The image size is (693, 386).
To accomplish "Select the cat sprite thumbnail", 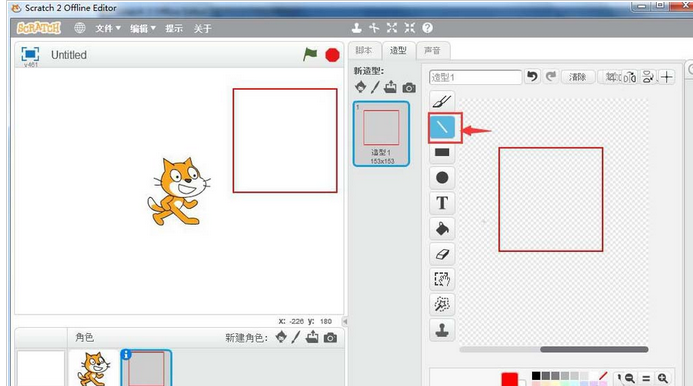I will click(x=94, y=368).
